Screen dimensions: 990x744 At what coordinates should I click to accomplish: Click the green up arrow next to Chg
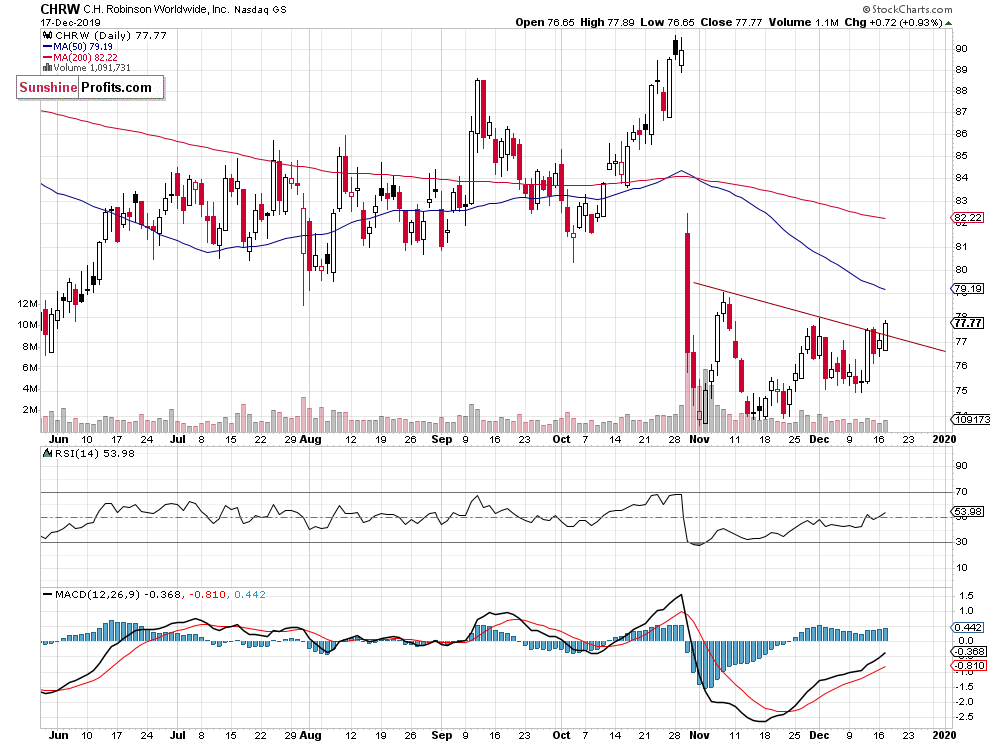(949, 23)
